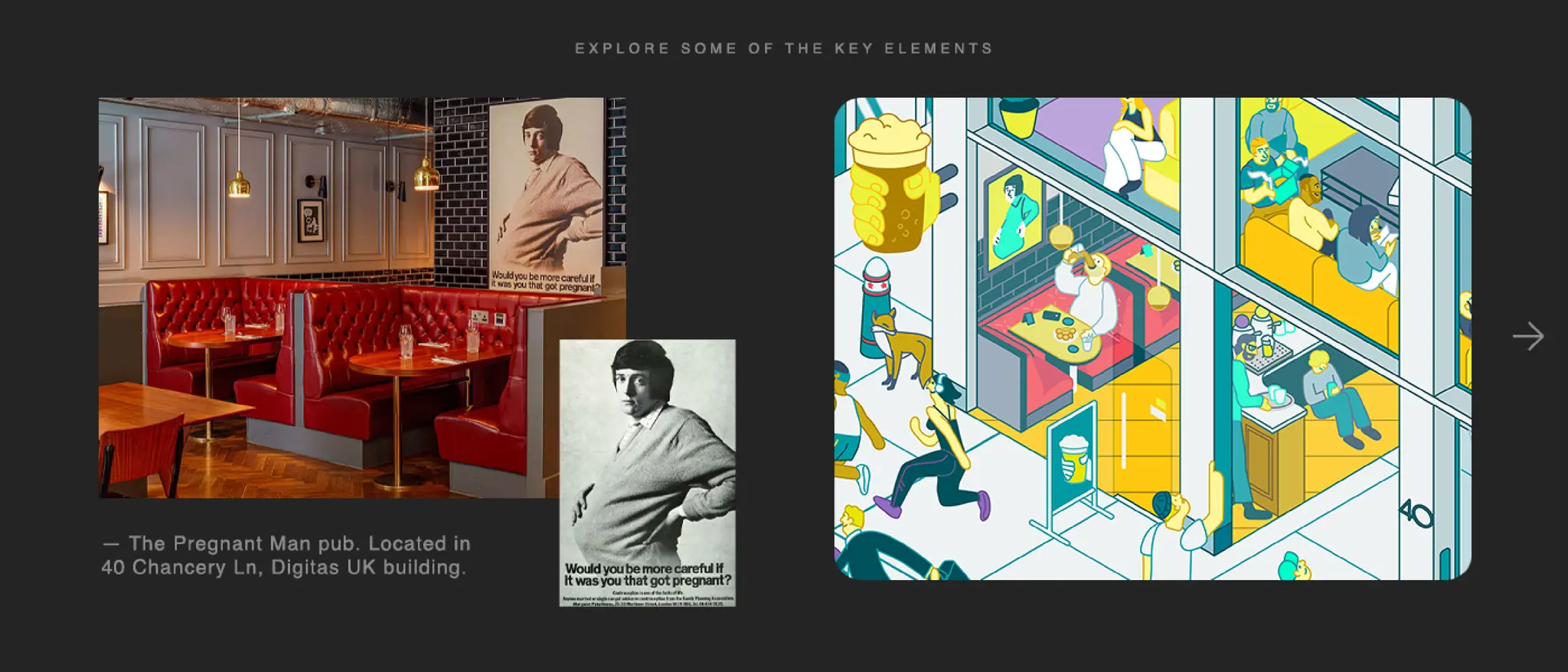Image resolution: width=1568 pixels, height=672 pixels.
Task: Click the right arrow to advance the carousel
Action: click(x=1528, y=336)
